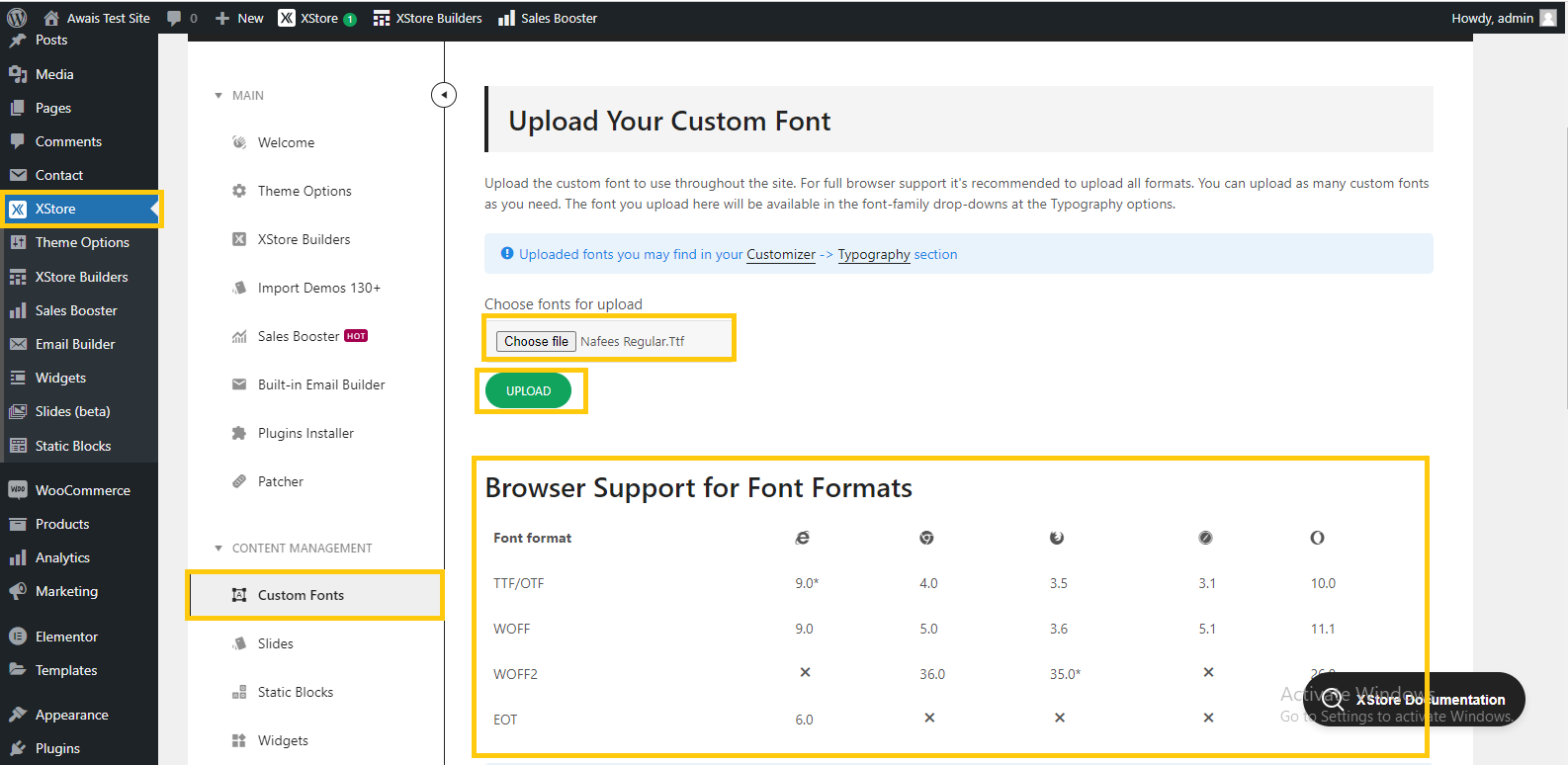
Task: Click the plus New icon in admin bar
Action: coord(222,18)
